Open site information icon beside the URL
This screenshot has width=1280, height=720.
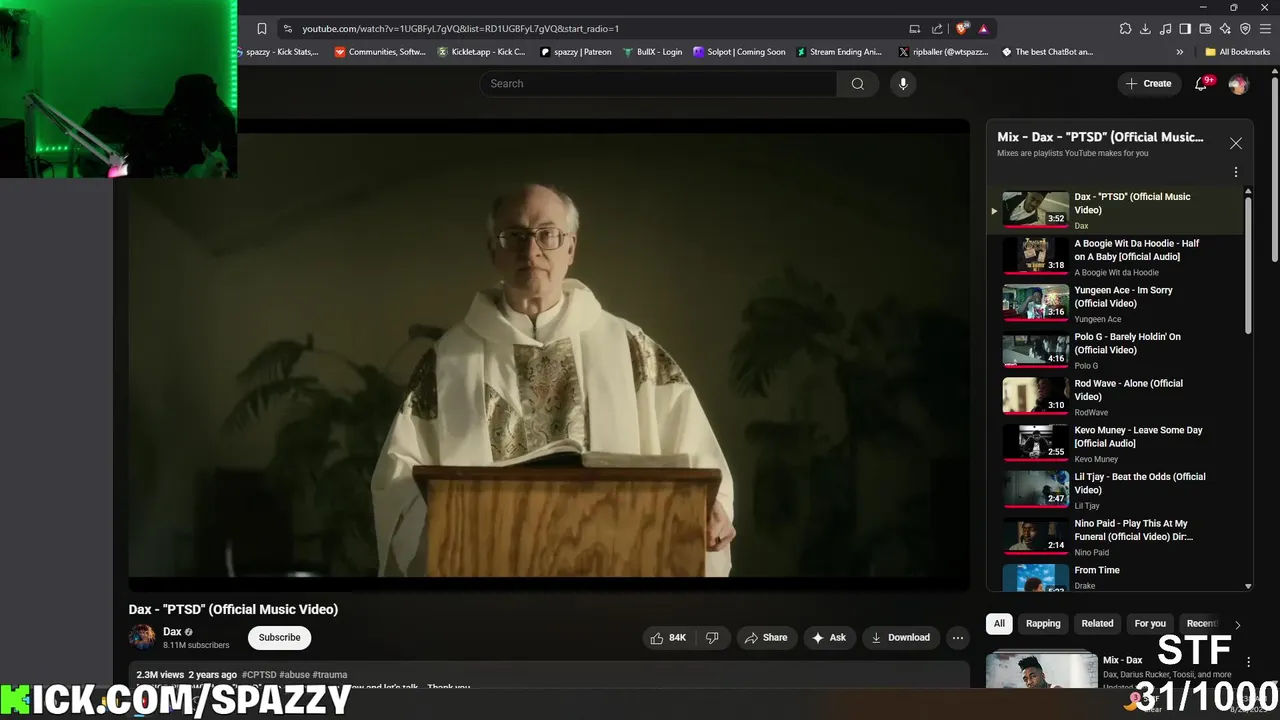coord(287,29)
